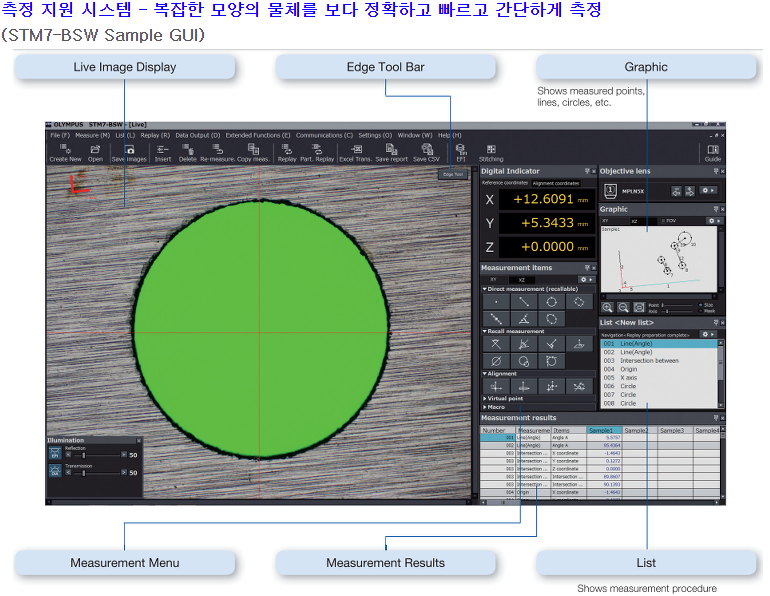The height and width of the screenshot is (596, 770).
Task: Open the Save images tool
Action: pyautogui.click(x=129, y=151)
